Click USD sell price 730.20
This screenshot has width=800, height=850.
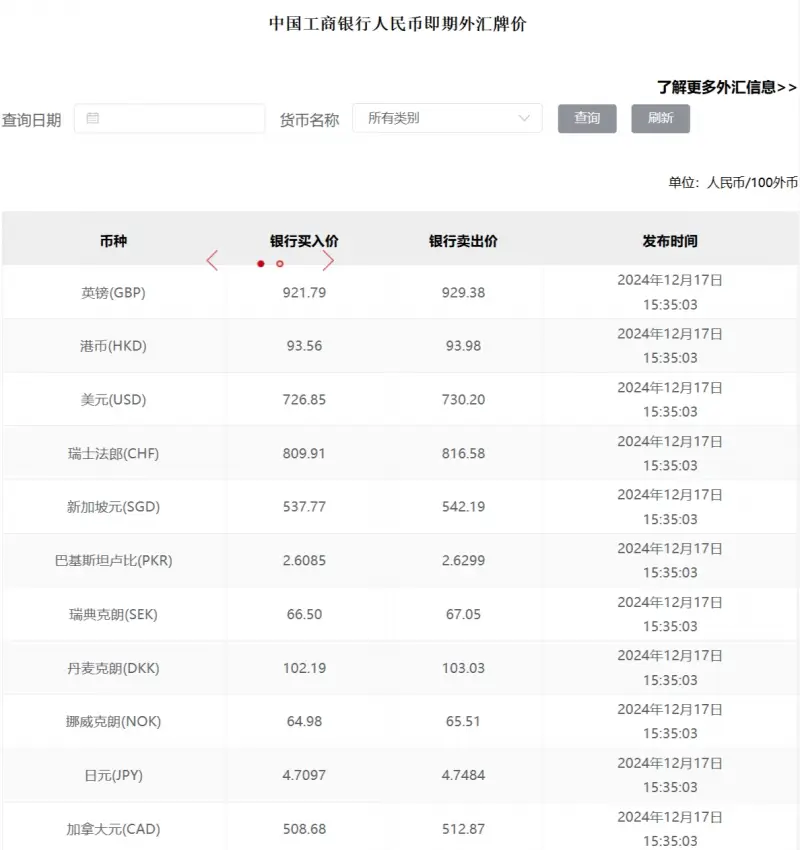463,400
